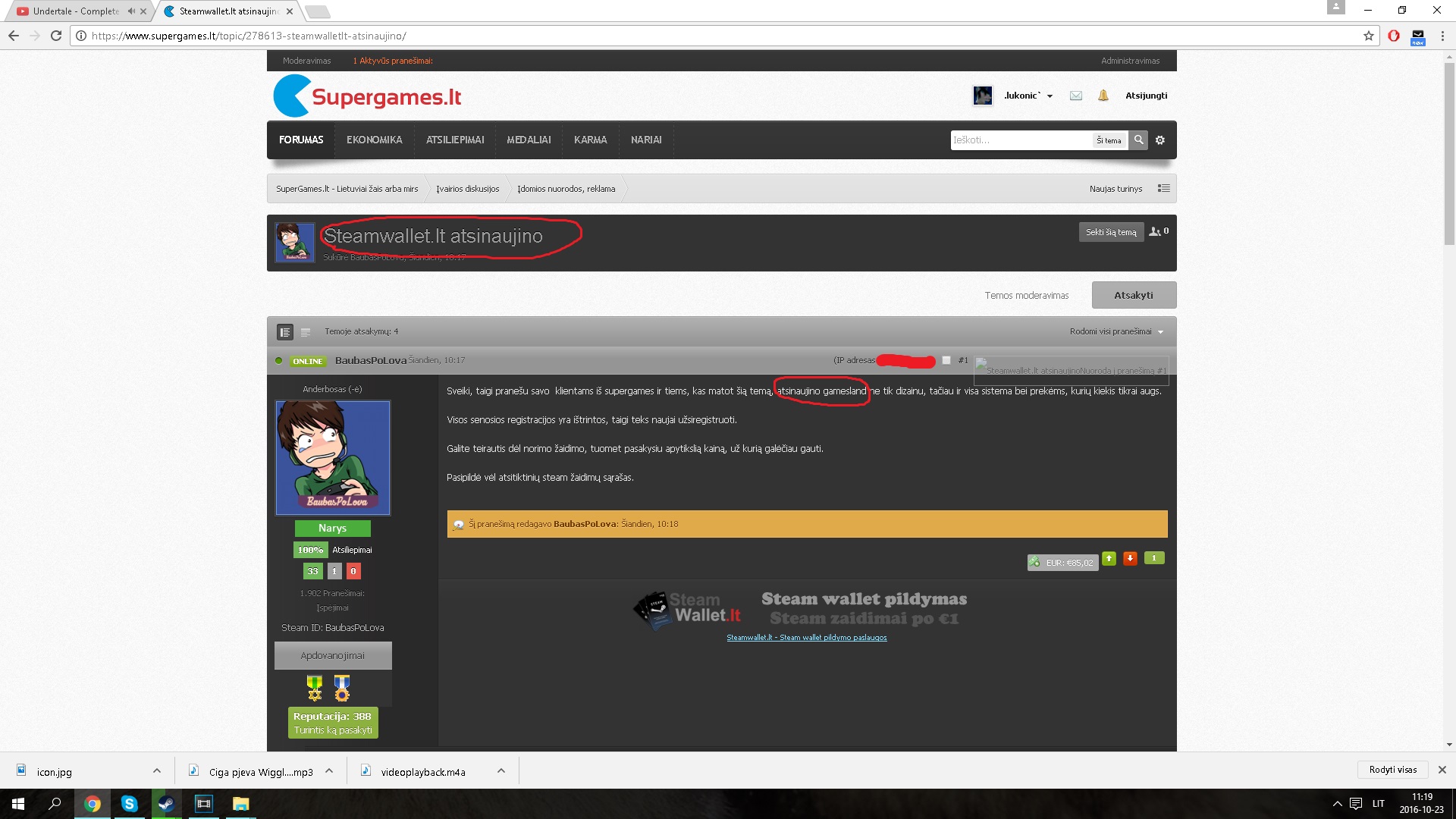
Task: Open Skype from the taskbar
Action: click(x=129, y=804)
